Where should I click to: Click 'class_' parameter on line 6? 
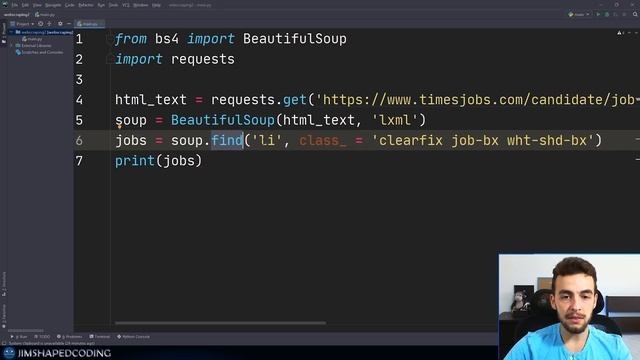(x=322, y=140)
